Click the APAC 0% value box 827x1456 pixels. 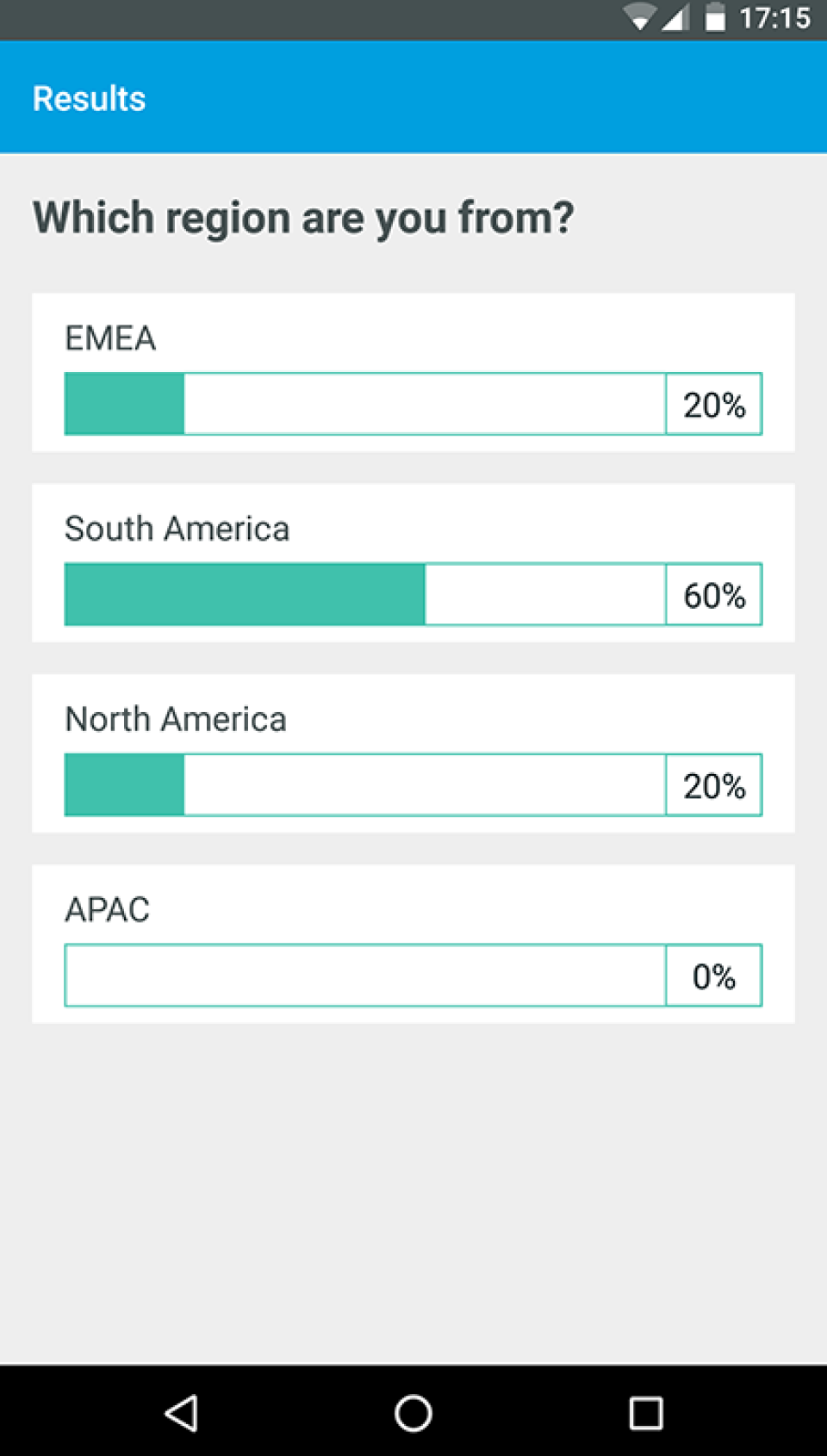pos(714,976)
